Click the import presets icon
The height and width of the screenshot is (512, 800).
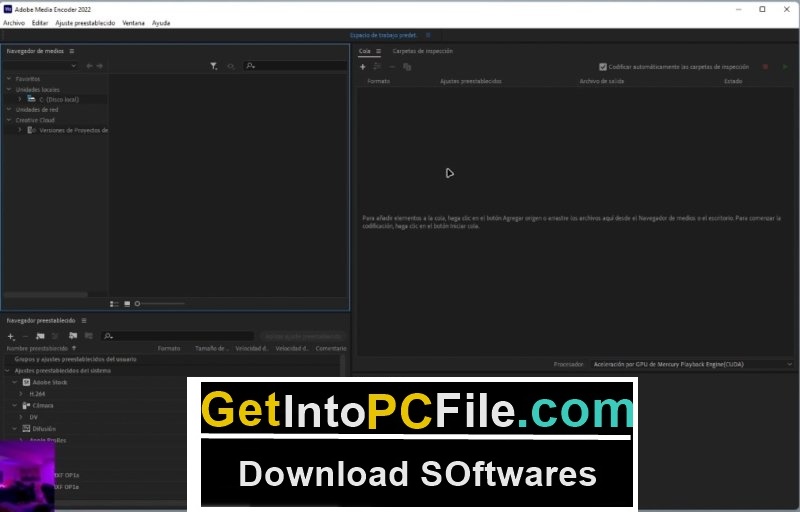pos(73,336)
